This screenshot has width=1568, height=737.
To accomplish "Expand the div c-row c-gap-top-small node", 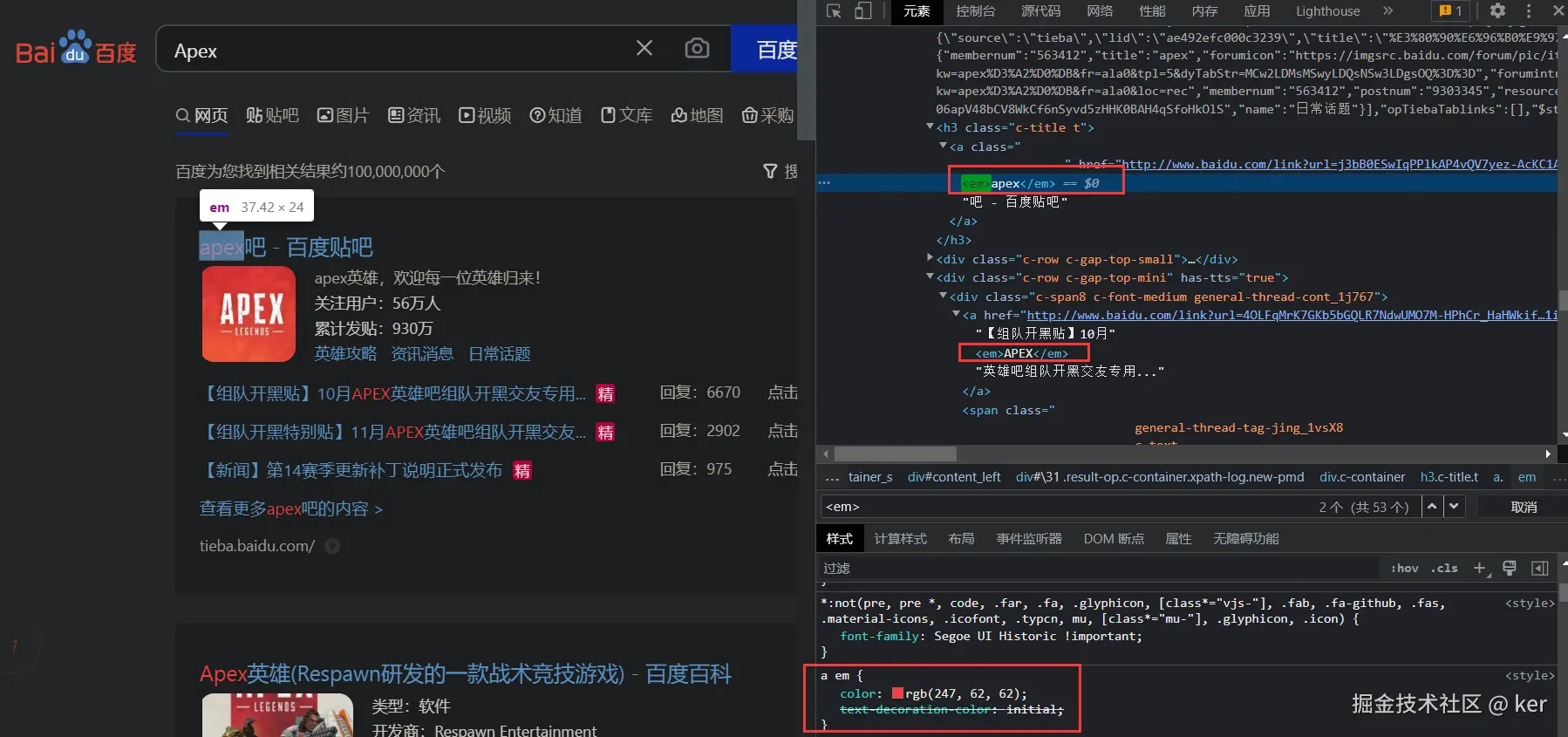I will coord(930,258).
